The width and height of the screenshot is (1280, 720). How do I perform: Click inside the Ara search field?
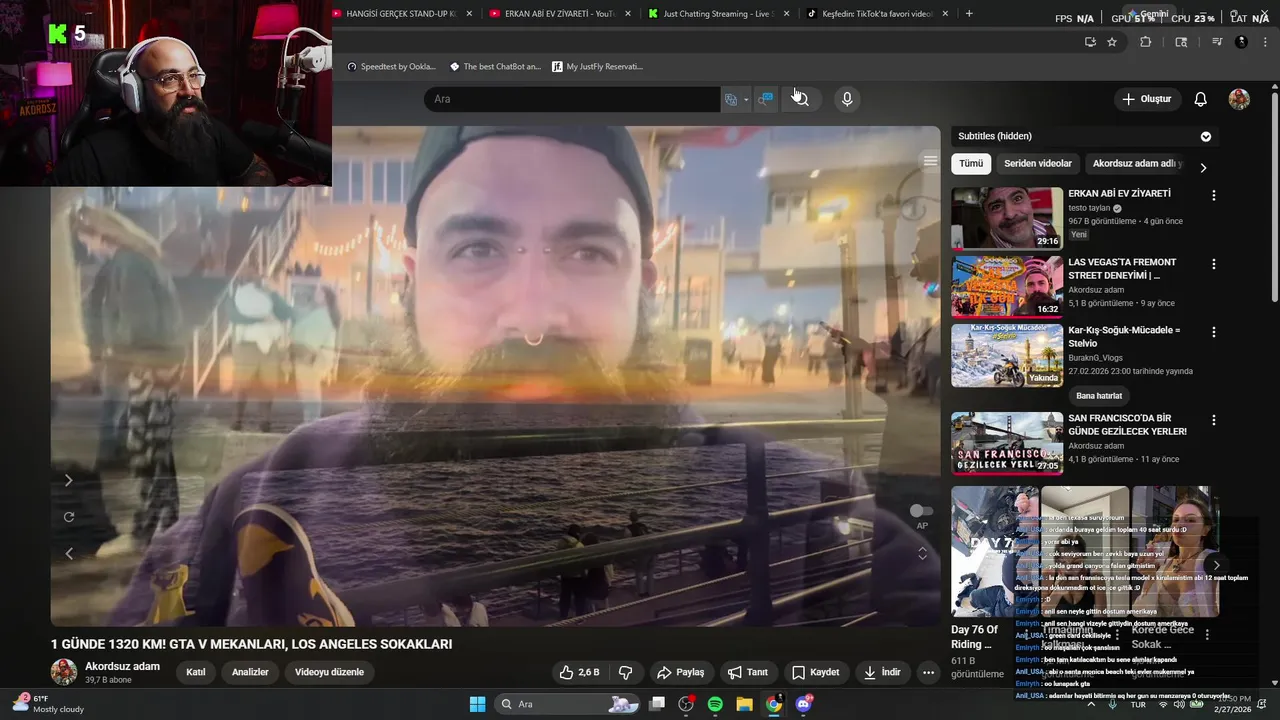coord(570,99)
